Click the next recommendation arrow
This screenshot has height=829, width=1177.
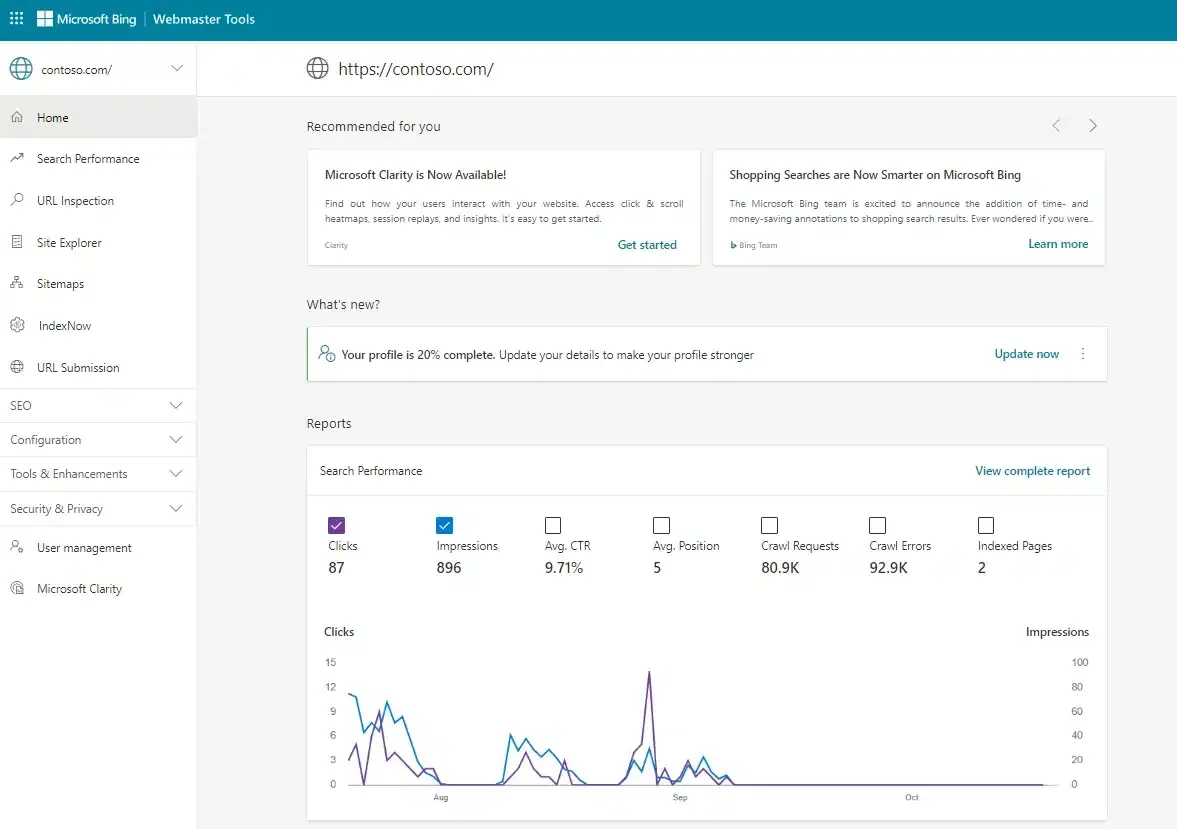(1092, 125)
